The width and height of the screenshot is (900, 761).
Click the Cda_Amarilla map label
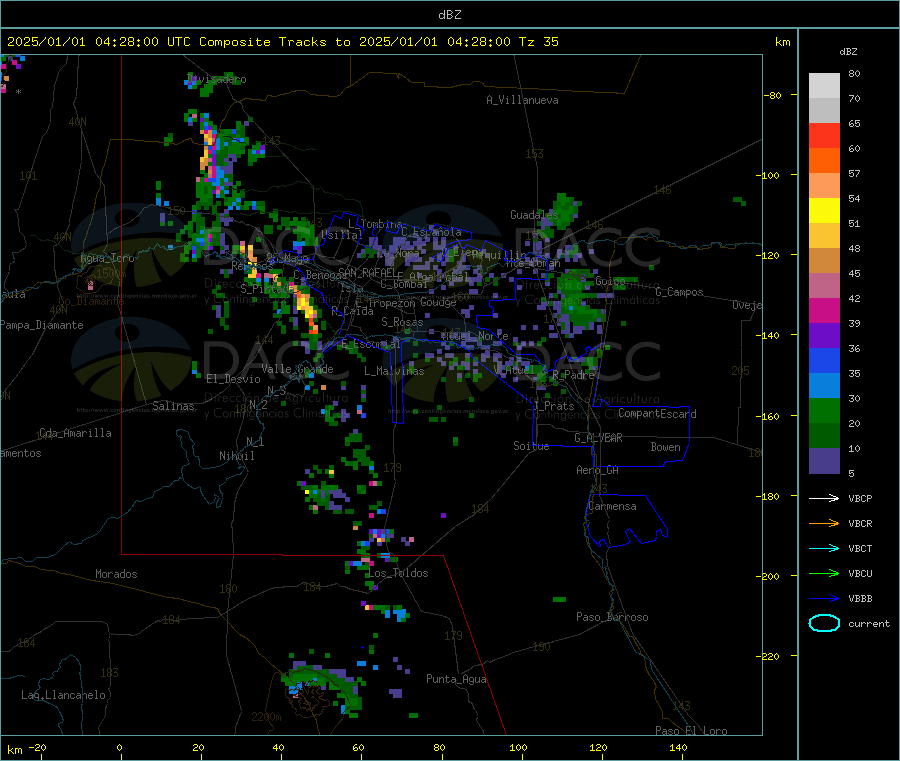tap(75, 433)
